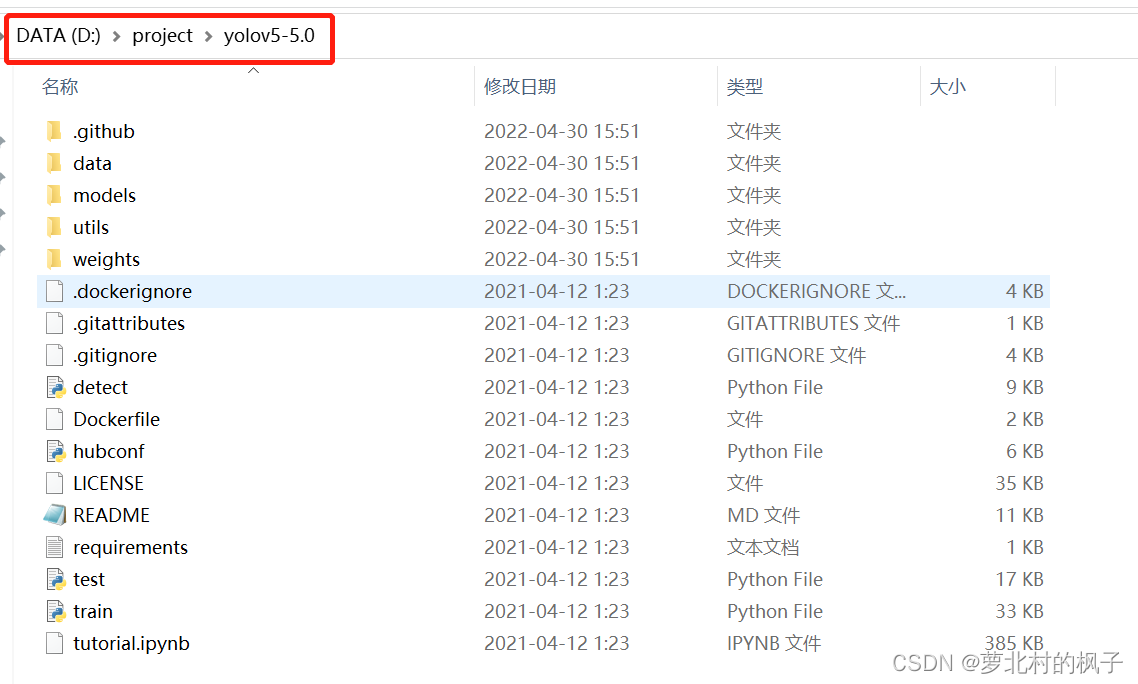Select the test file name
1138x684 pixels.
pyautogui.click(x=89, y=579)
